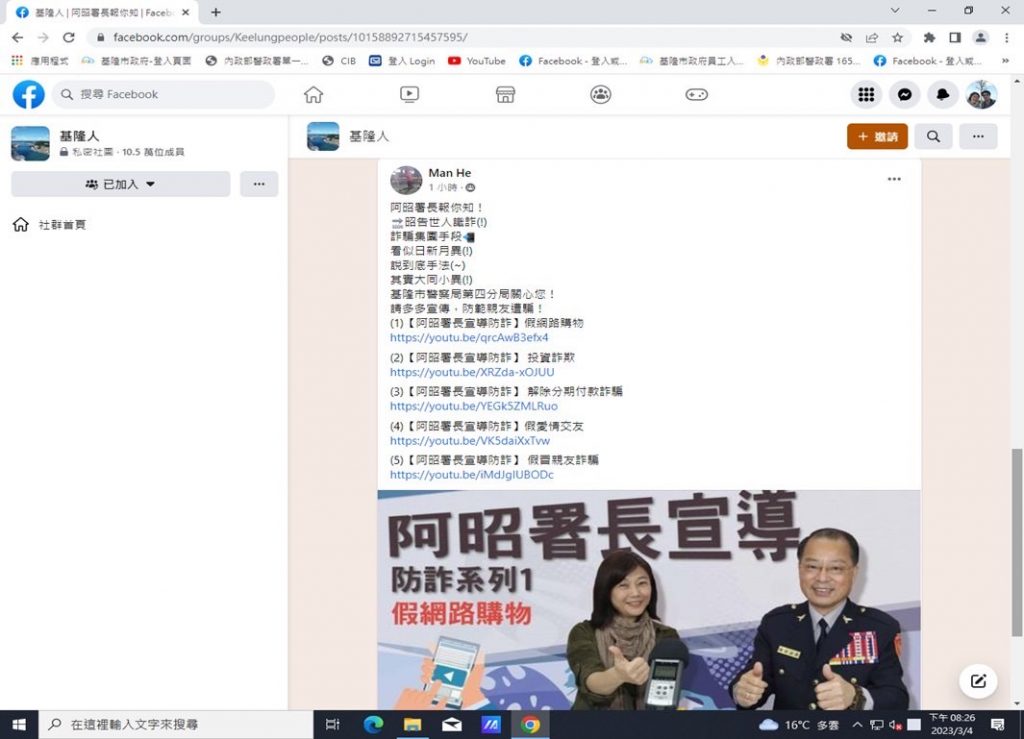
Task: Click the page vertical scrollbar thumb
Action: pos(1017,540)
